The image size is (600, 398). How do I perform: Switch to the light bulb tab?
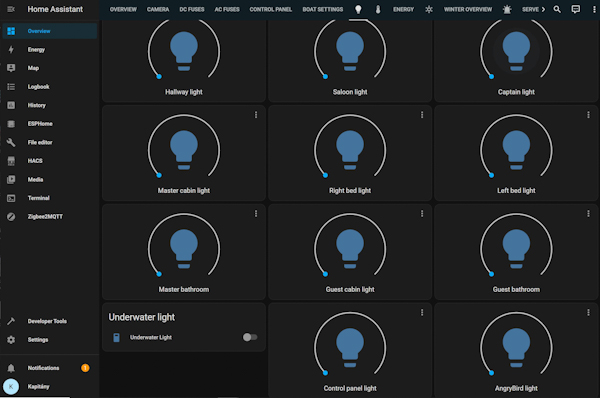click(x=358, y=9)
